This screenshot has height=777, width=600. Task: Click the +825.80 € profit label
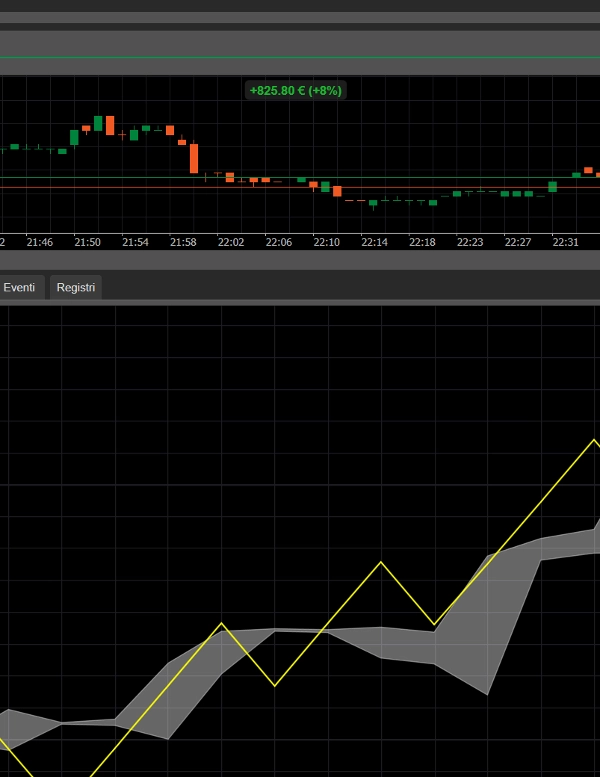click(295, 90)
